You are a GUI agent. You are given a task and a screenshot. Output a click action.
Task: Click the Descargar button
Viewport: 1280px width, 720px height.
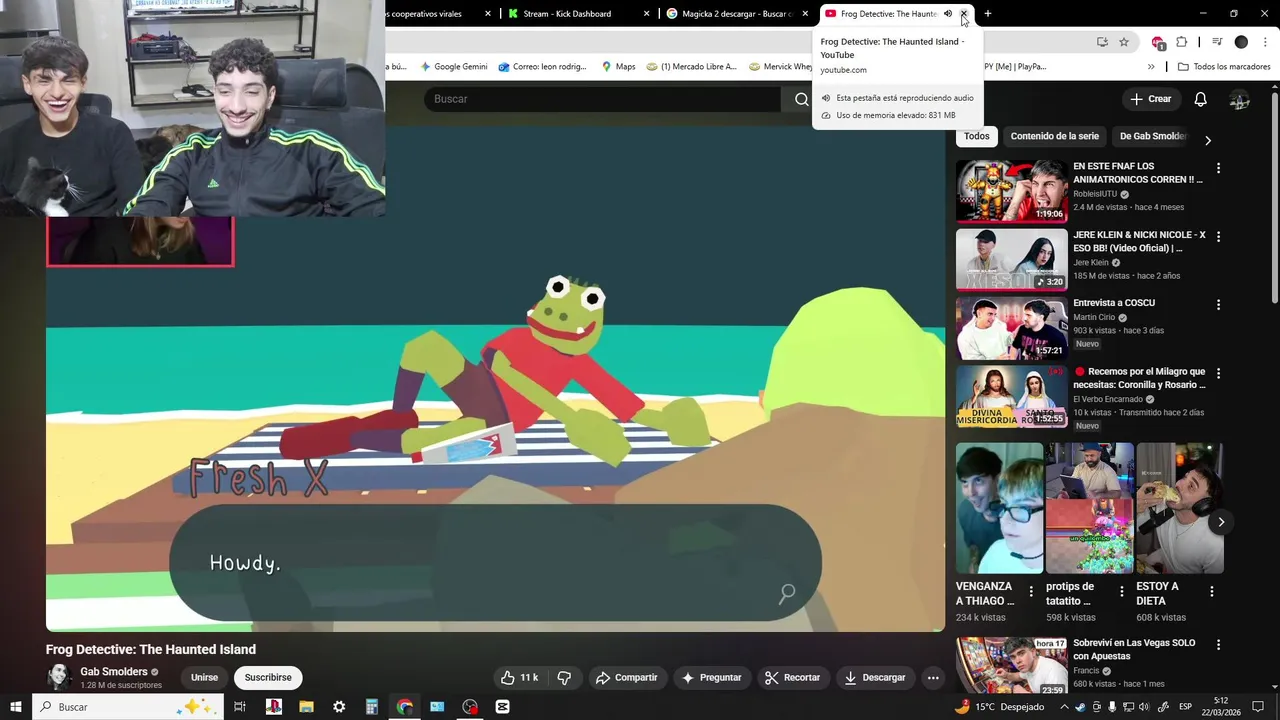[x=875, y=678]
